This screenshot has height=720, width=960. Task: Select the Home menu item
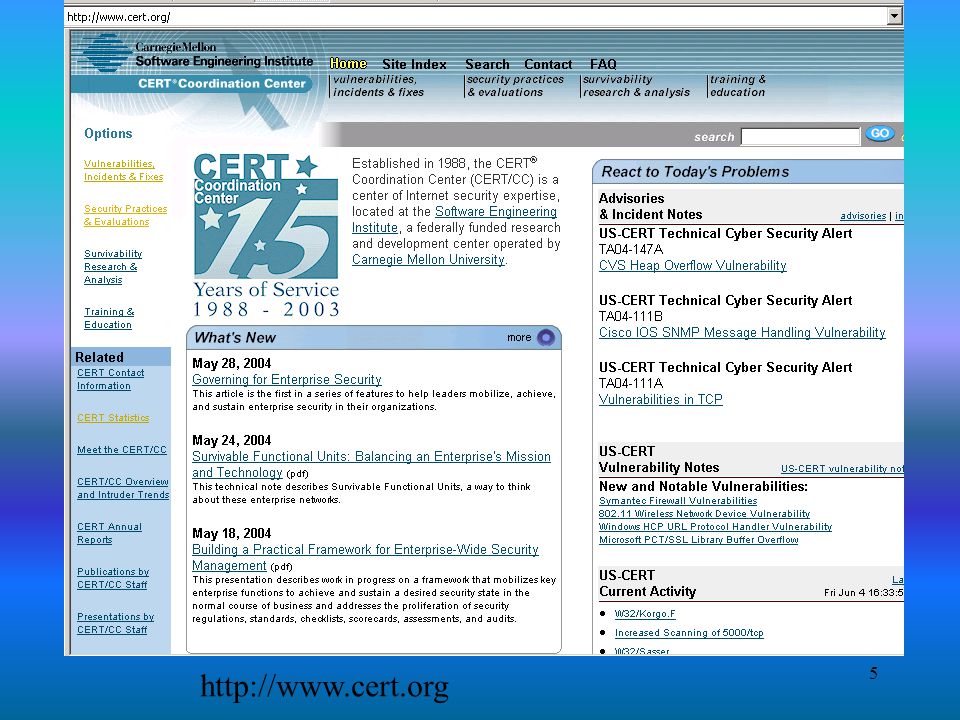pos(348,64)
